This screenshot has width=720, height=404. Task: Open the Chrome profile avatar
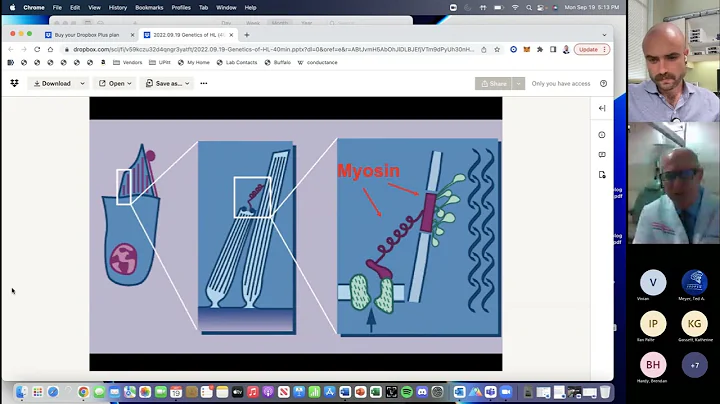tap(566, 49)
